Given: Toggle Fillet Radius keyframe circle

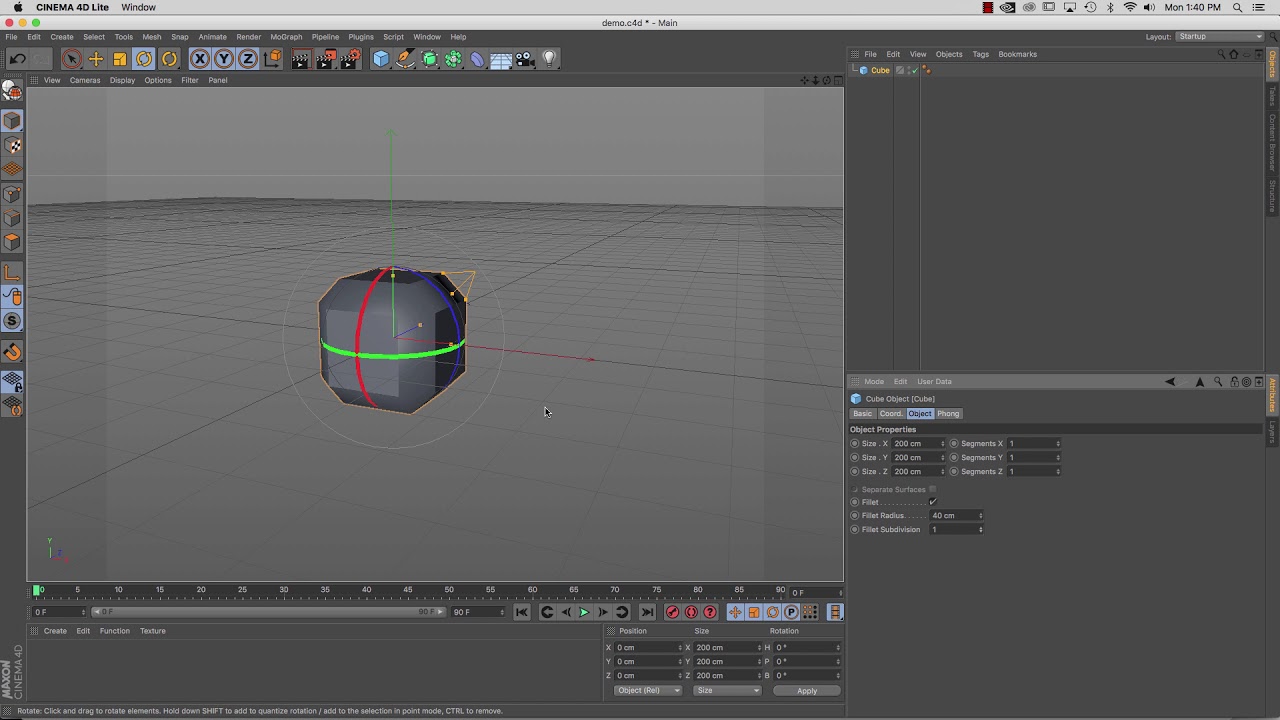Looking at the screenshot, I should tap(855, 516).
